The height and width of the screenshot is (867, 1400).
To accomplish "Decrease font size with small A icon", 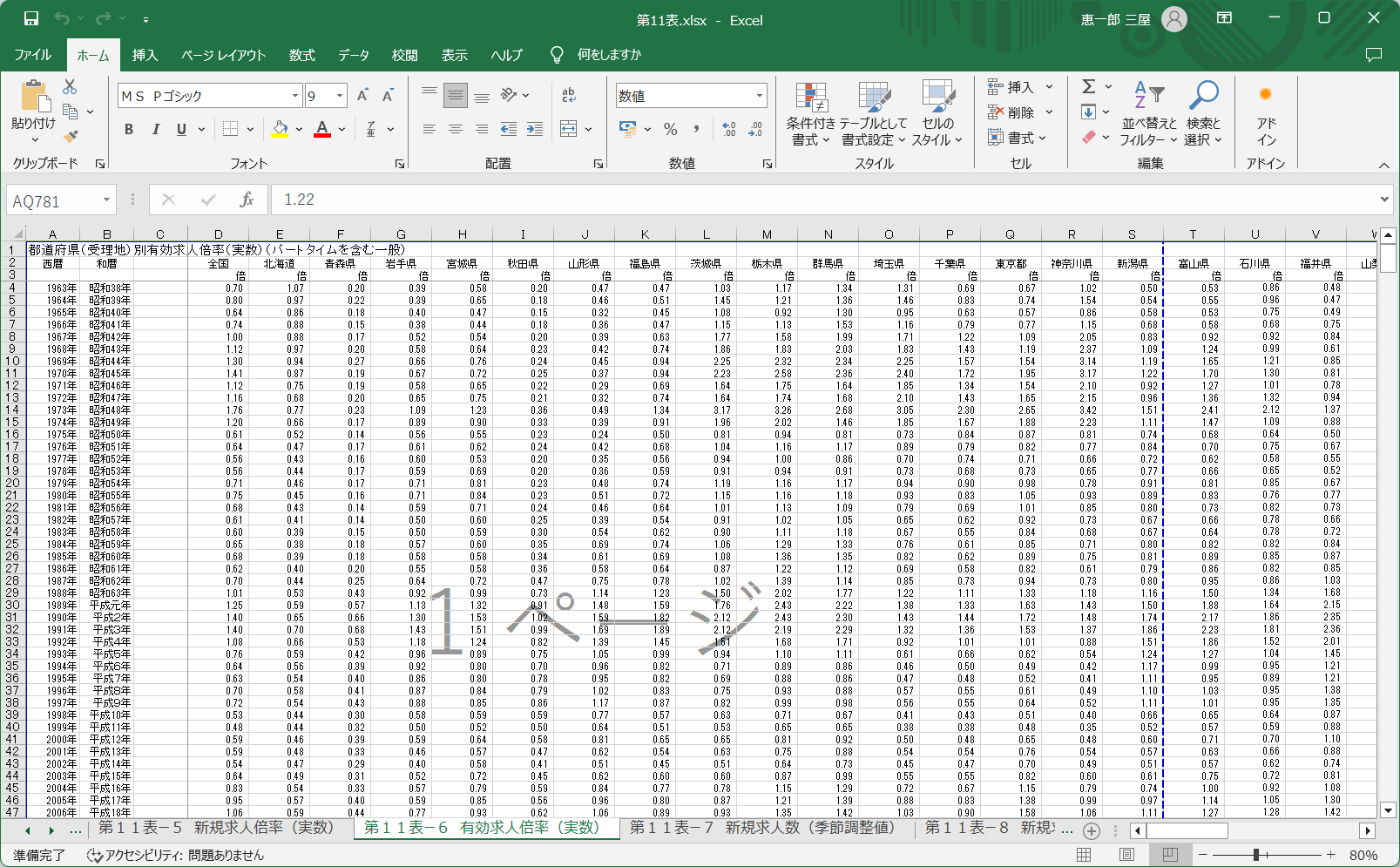I will (x=388, y=95).
